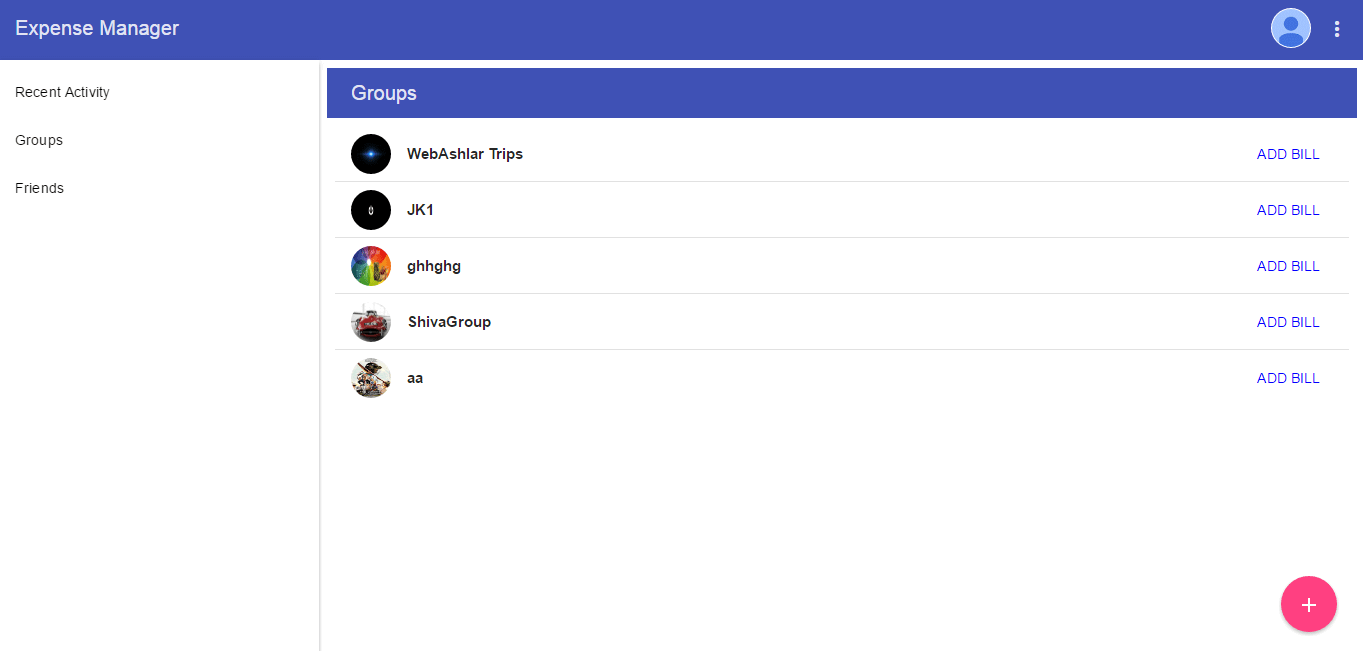This screenshot has height=651, width=1363.
Task: Select the WebAshlar Trips group avatar
Action: coord(371,154)
